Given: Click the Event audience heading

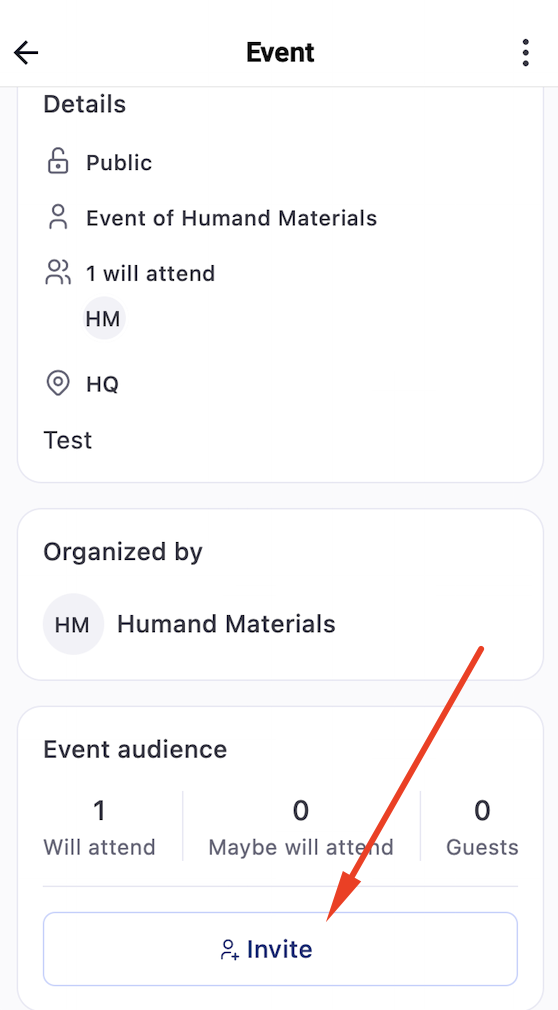Looking at the screenshot, I should pos(135,749).
